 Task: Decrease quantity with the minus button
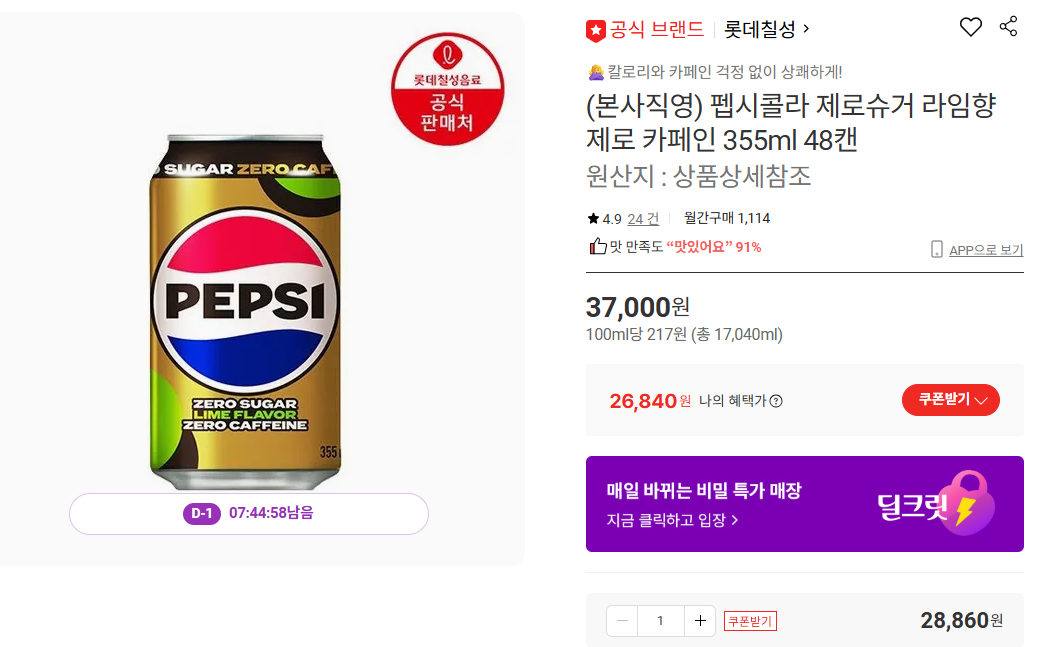[x=622, y=621]
